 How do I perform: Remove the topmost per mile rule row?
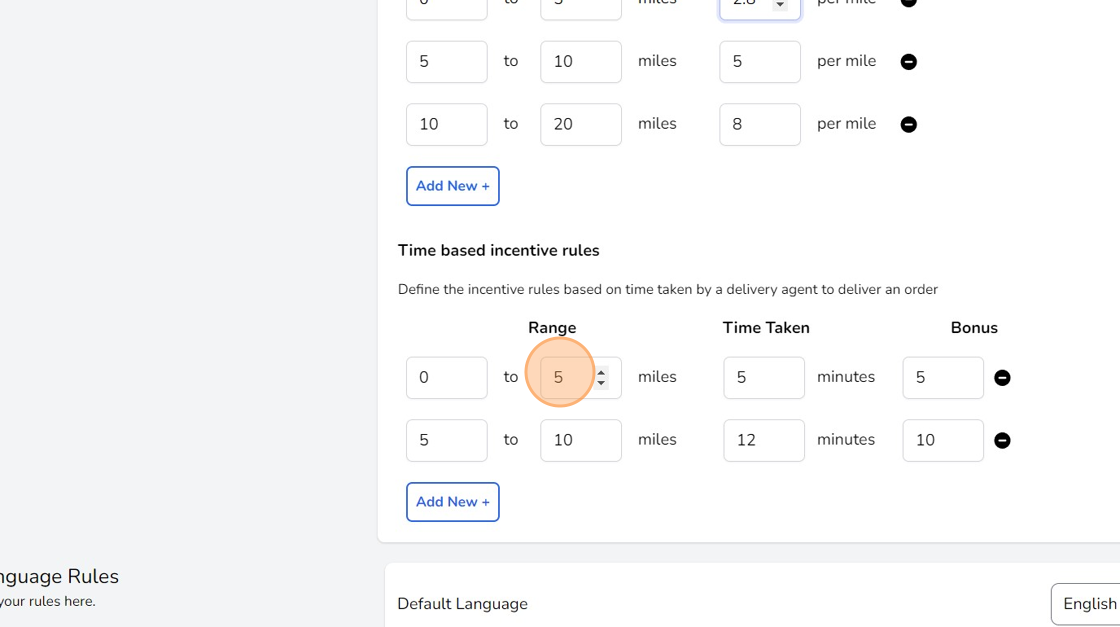(x=908, y=3)
